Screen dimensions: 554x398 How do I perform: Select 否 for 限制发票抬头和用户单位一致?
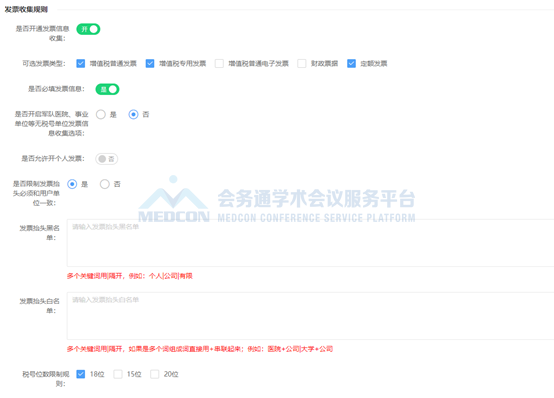tap(105, 184)
